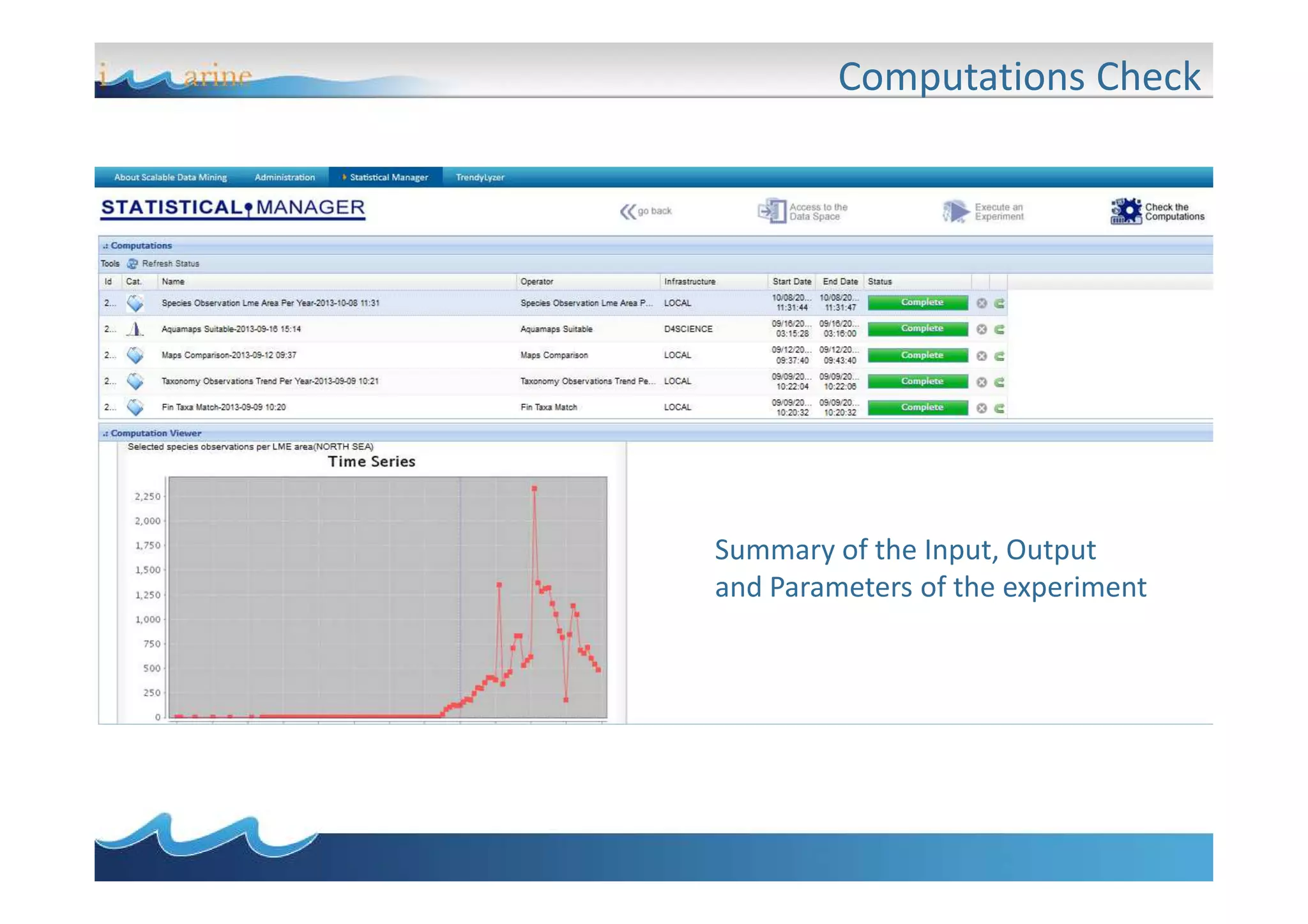
Task: Select Taxonomy Observations Trend Per Year computation
Action: (270, 381)
